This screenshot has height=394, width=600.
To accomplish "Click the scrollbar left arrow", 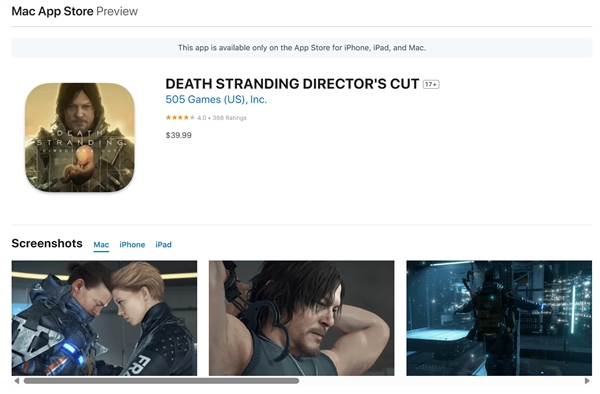I will [x=16, y=381].
